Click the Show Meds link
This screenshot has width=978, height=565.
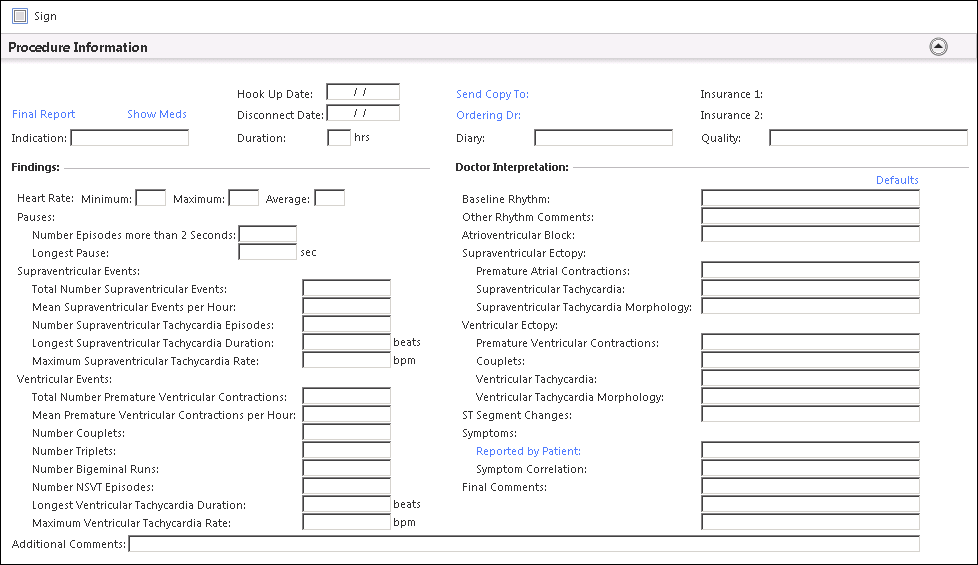[x=157, y=114]
